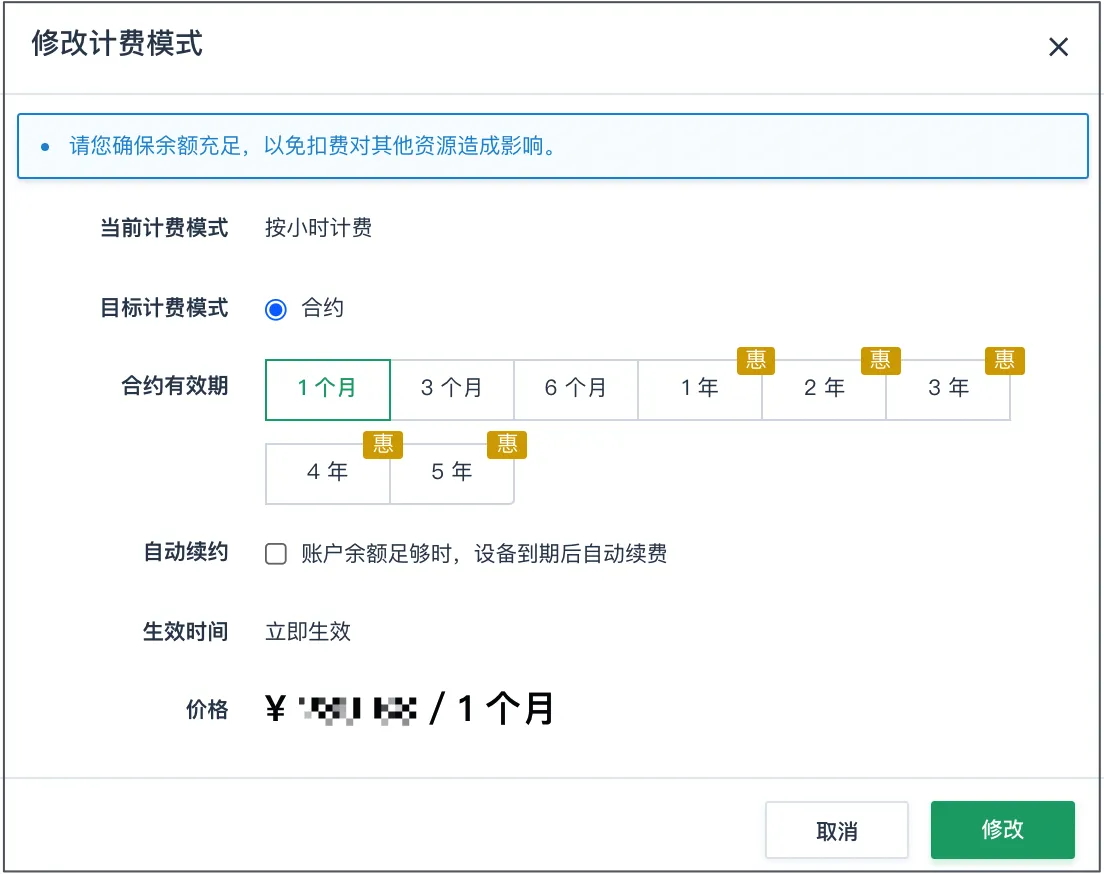Click the 自动续约 field label
Image resolution: width=1104 pixels, height=874 pixels.
pos(186,551)
